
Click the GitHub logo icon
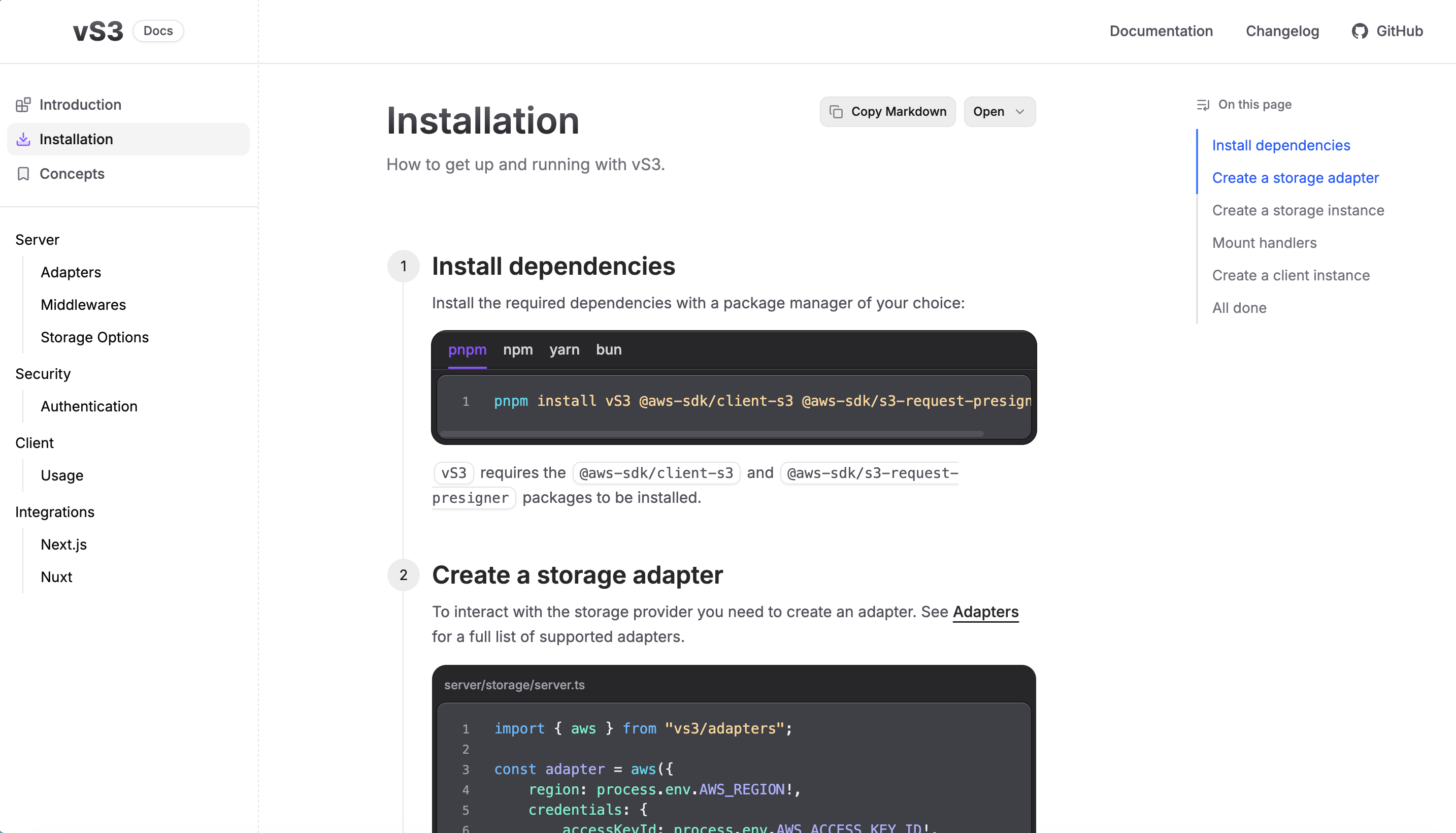(x=1360, y=31)
